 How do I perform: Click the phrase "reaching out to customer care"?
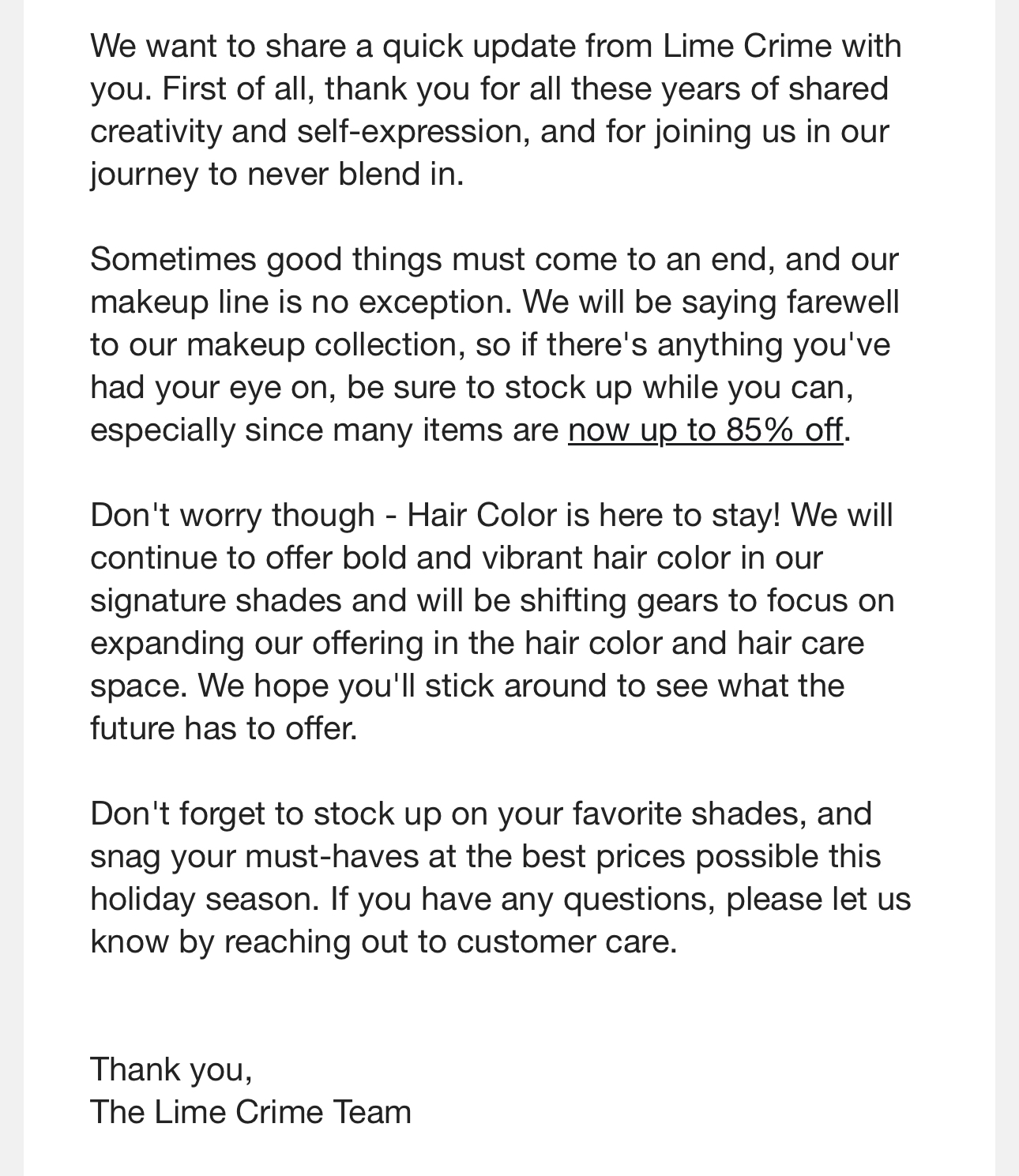coord(449,942)
